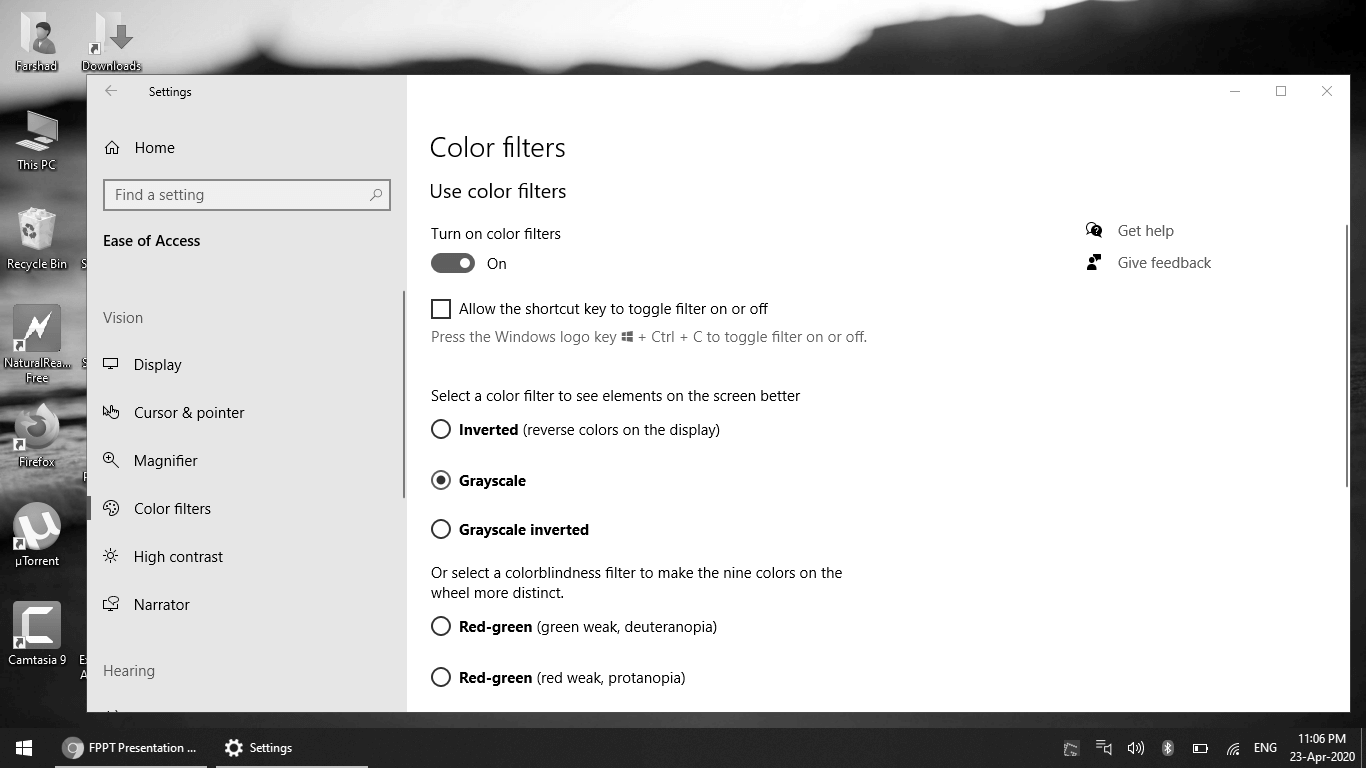This screenshot has height=768, width=1366.
Task: Select the NaturalReader Free desktop icon
Action: [37, 345]
